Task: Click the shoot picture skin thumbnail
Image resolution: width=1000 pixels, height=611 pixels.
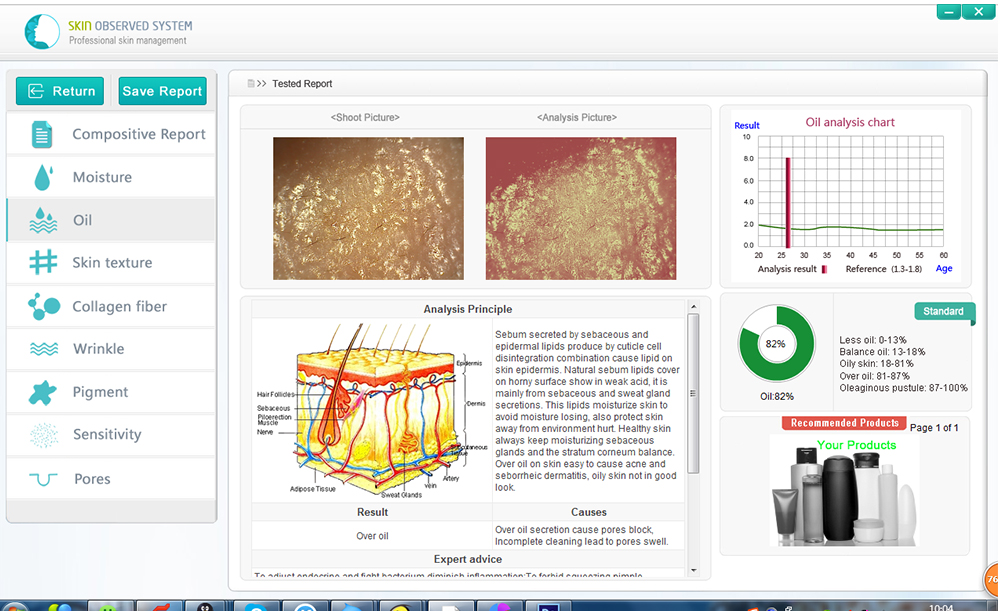Action: tap(368, 208)
